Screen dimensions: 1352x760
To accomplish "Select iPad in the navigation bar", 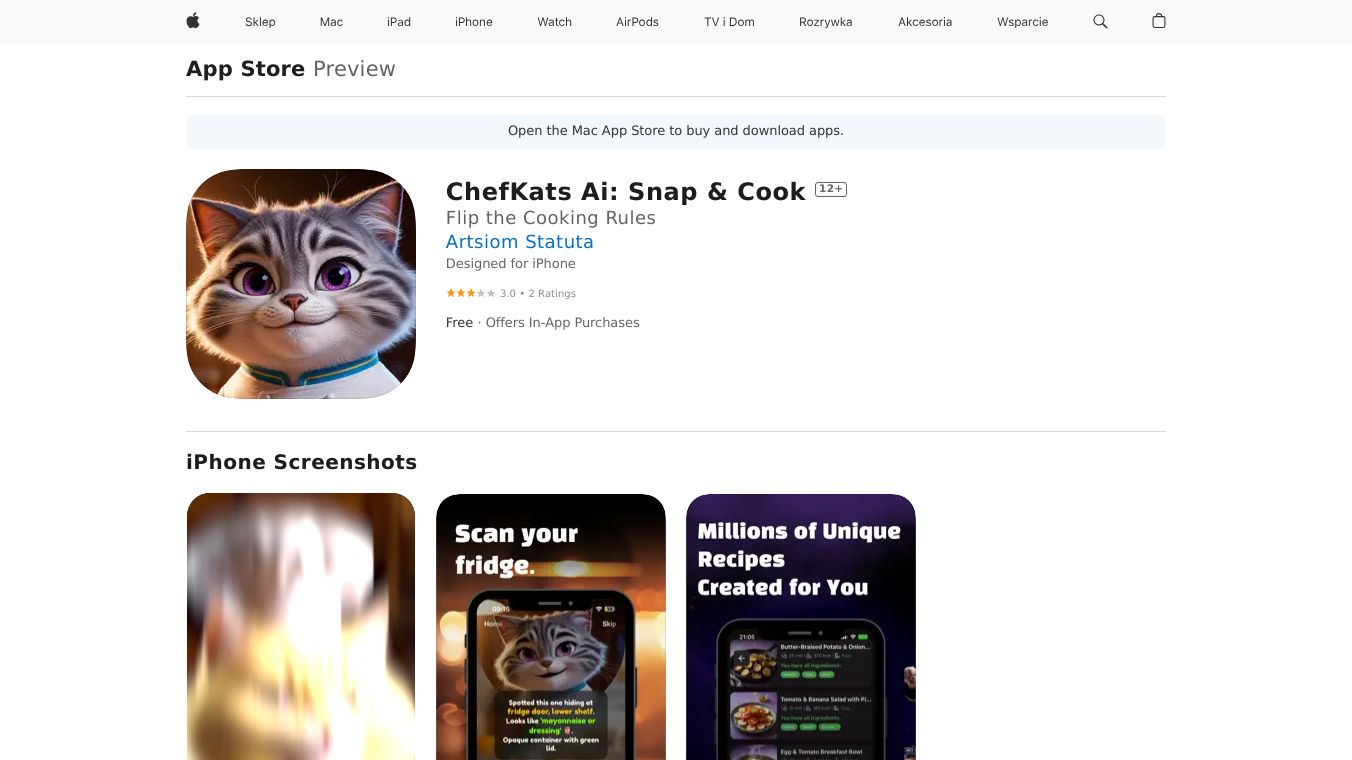I will (x=399, y=22).
